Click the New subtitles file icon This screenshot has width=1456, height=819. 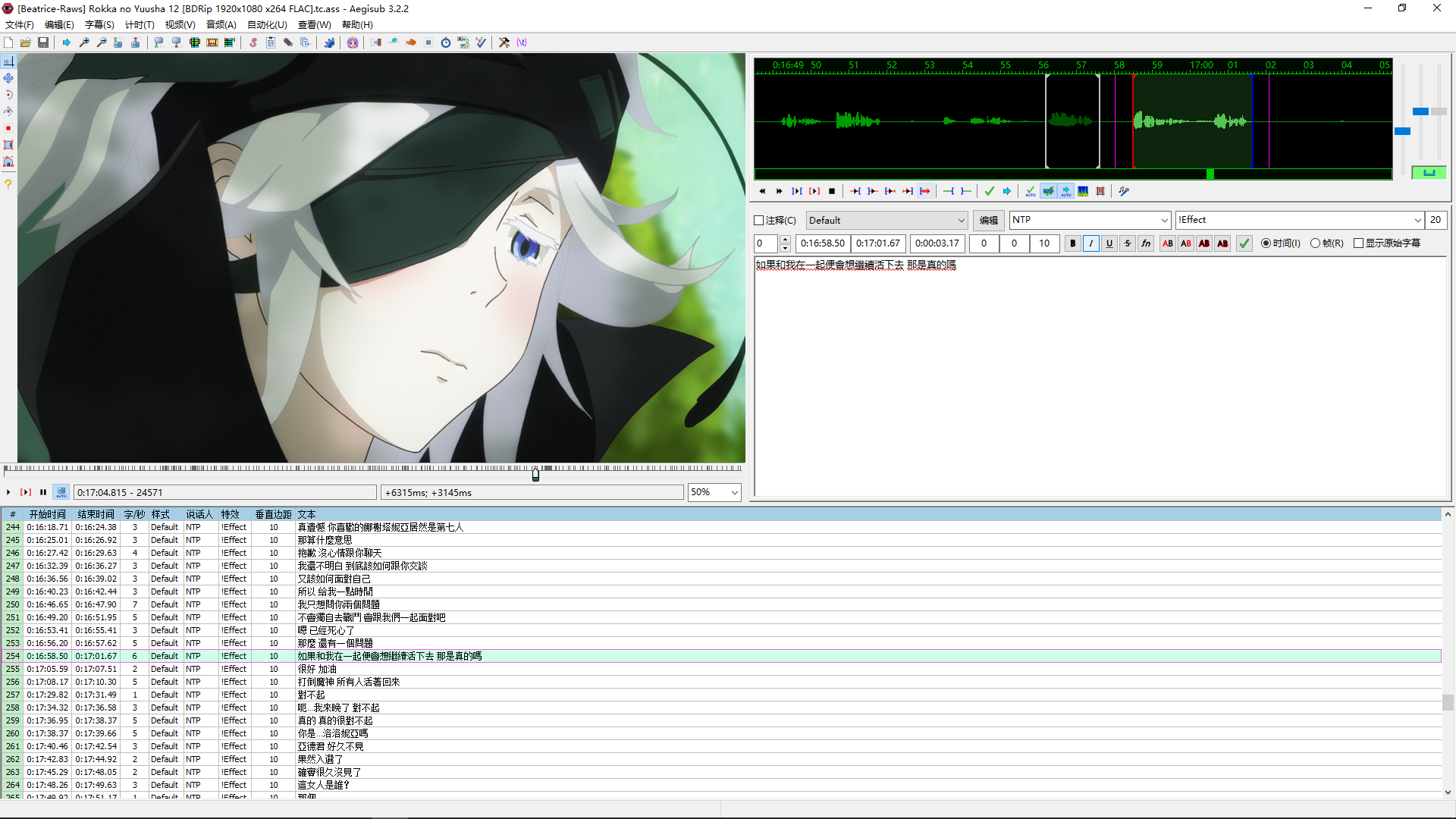coord(8,42)
